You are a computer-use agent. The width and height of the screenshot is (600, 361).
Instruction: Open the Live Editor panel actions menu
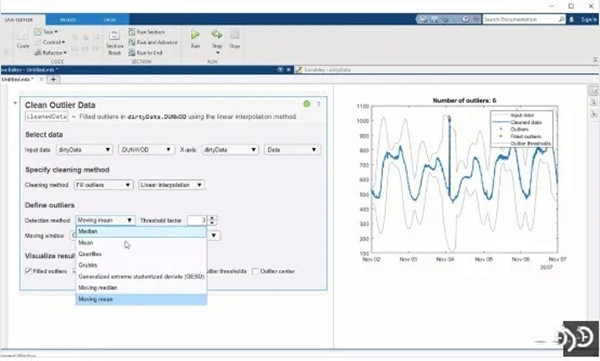(x=280, y=70)
